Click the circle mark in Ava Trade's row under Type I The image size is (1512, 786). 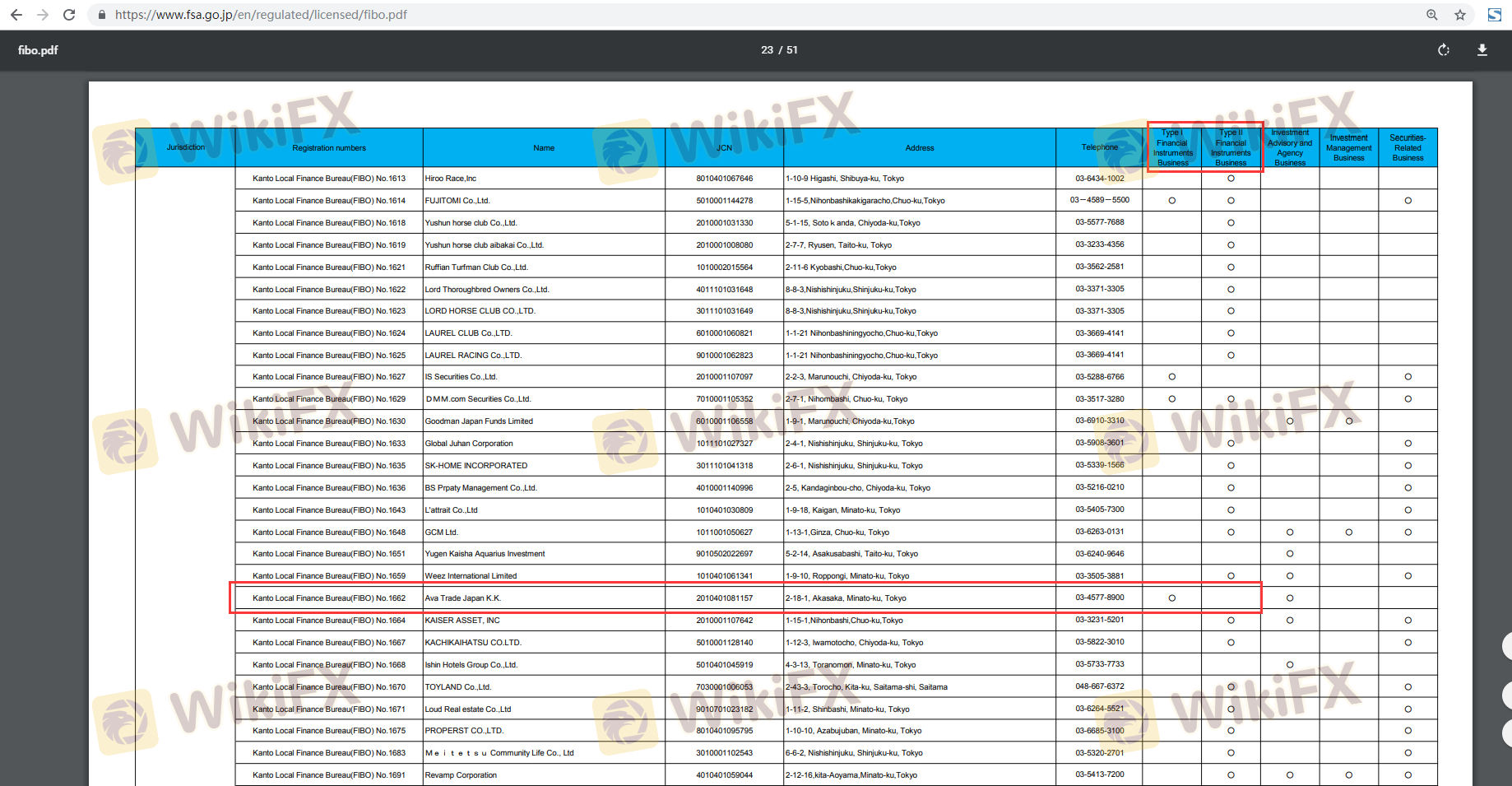(x=1172, y=598)
